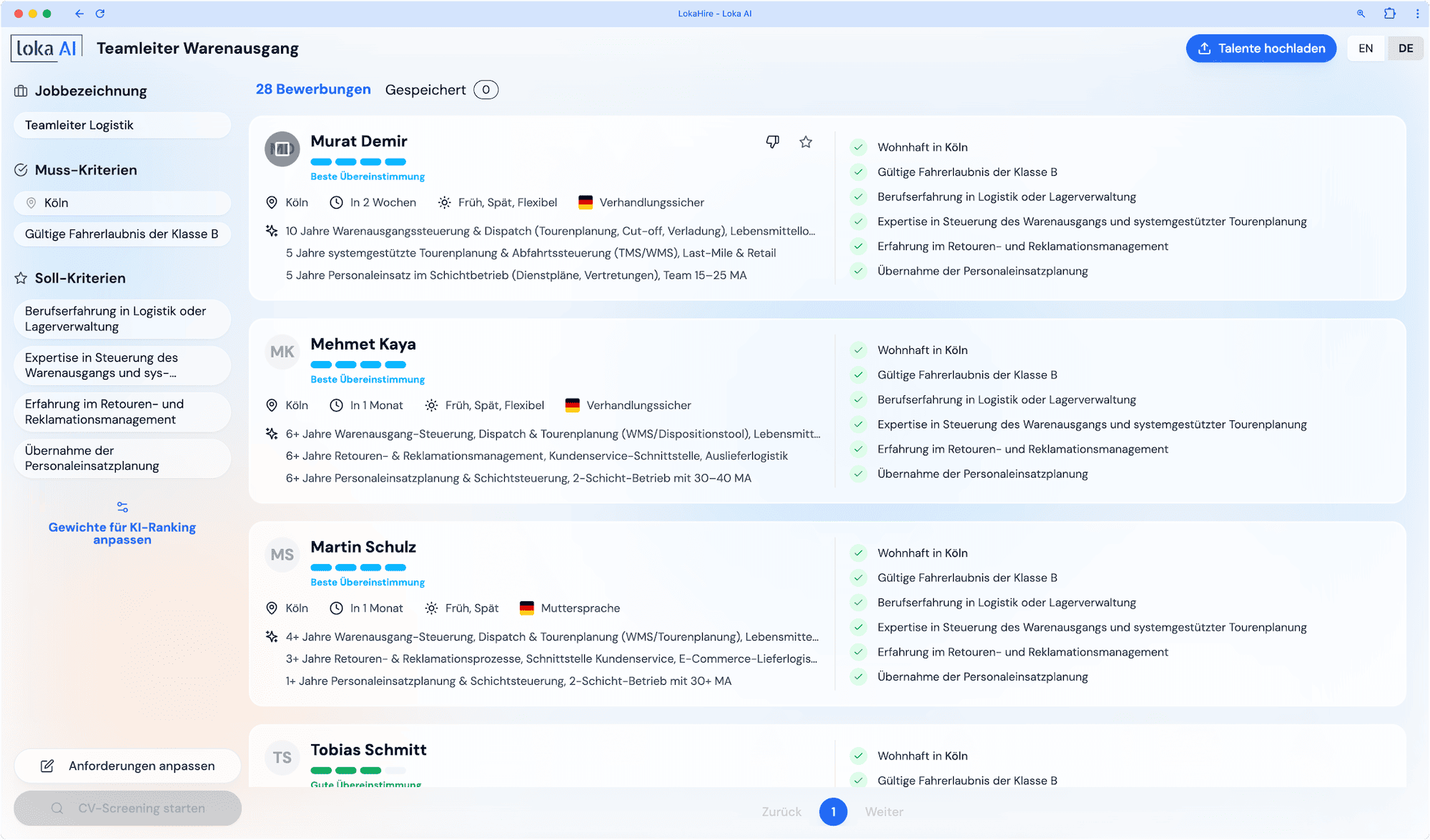Click Martin Schulz's match score bar
The width and height of the screenshot is (1430, 840).
coord(357,567)
